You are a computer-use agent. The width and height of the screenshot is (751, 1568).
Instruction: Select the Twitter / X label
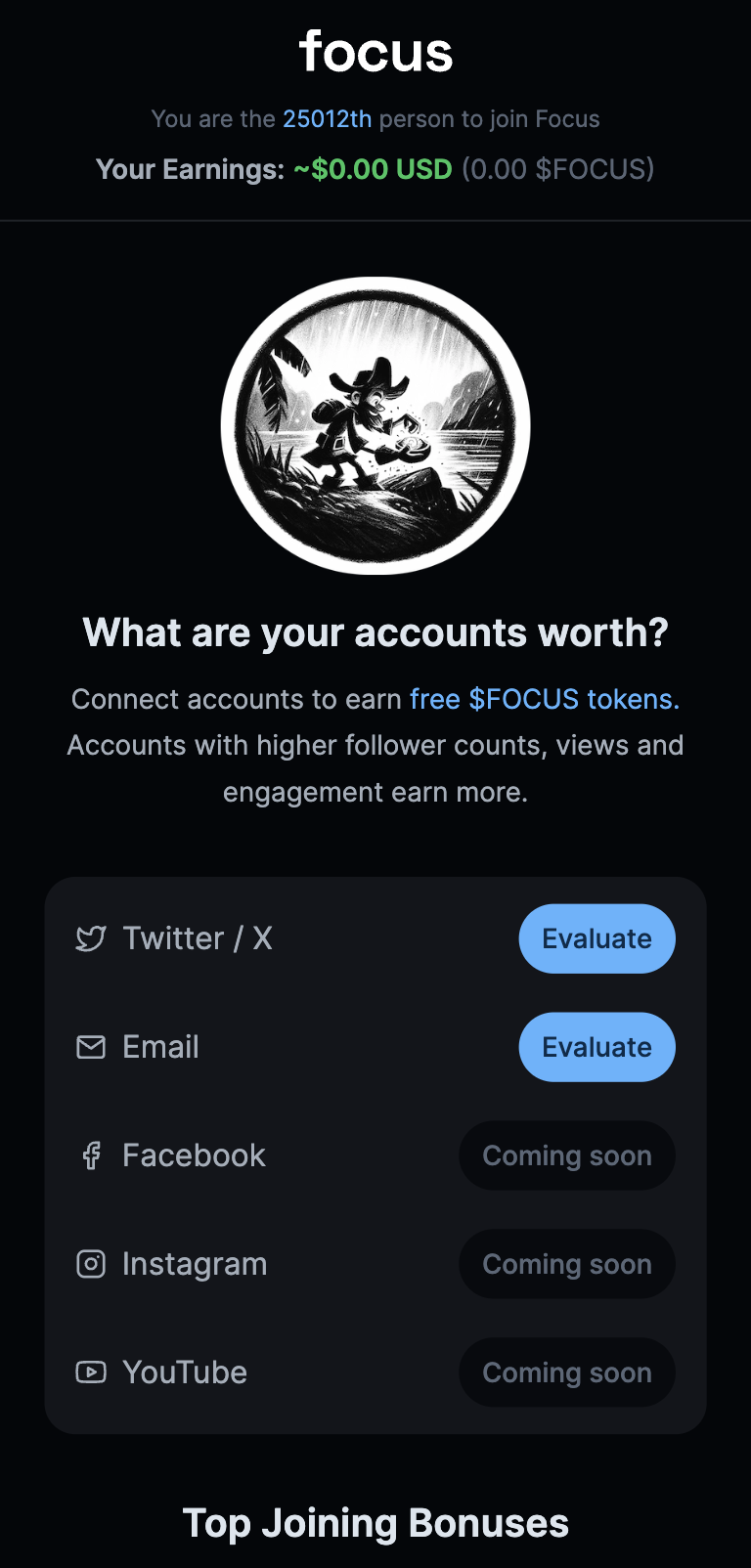tap(198, 938)
